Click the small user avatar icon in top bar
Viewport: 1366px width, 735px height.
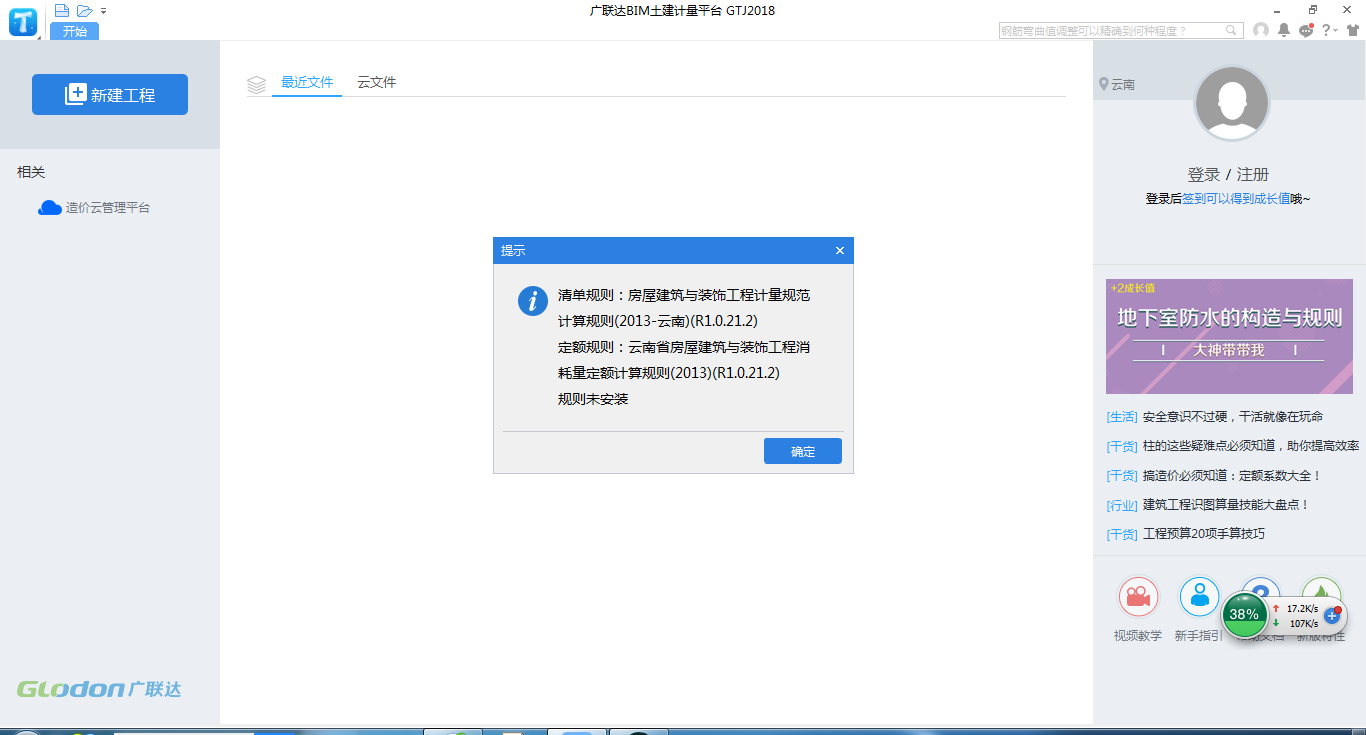coord(1261,31)
